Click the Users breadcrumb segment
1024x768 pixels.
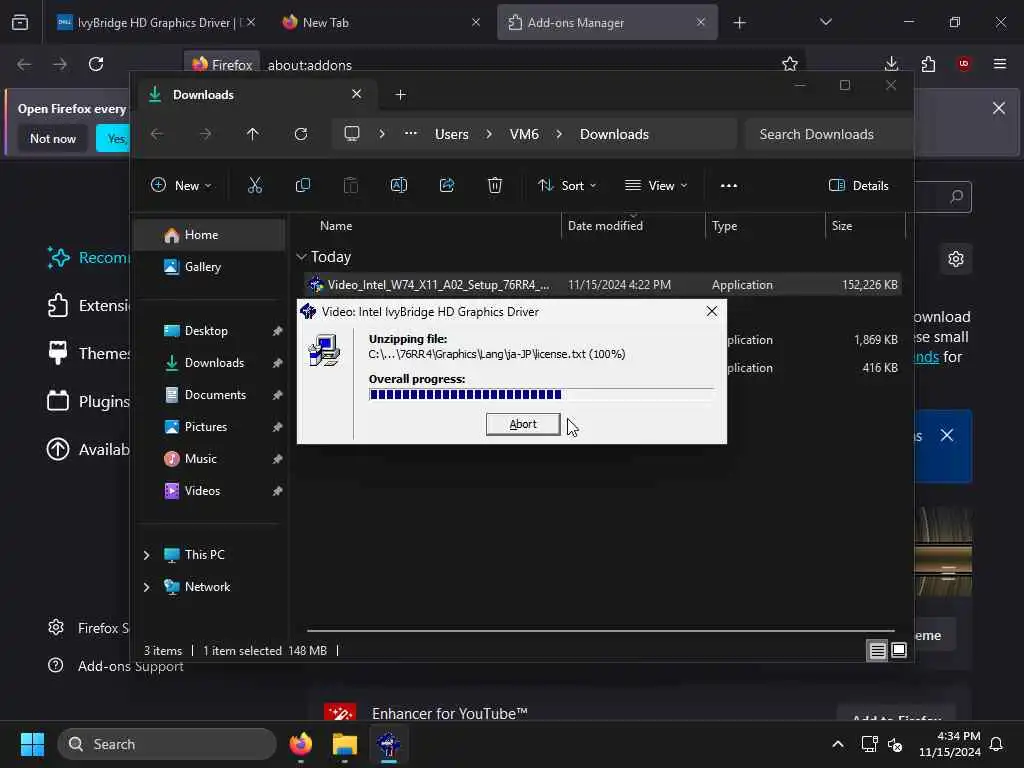click(x=451, y=134)
